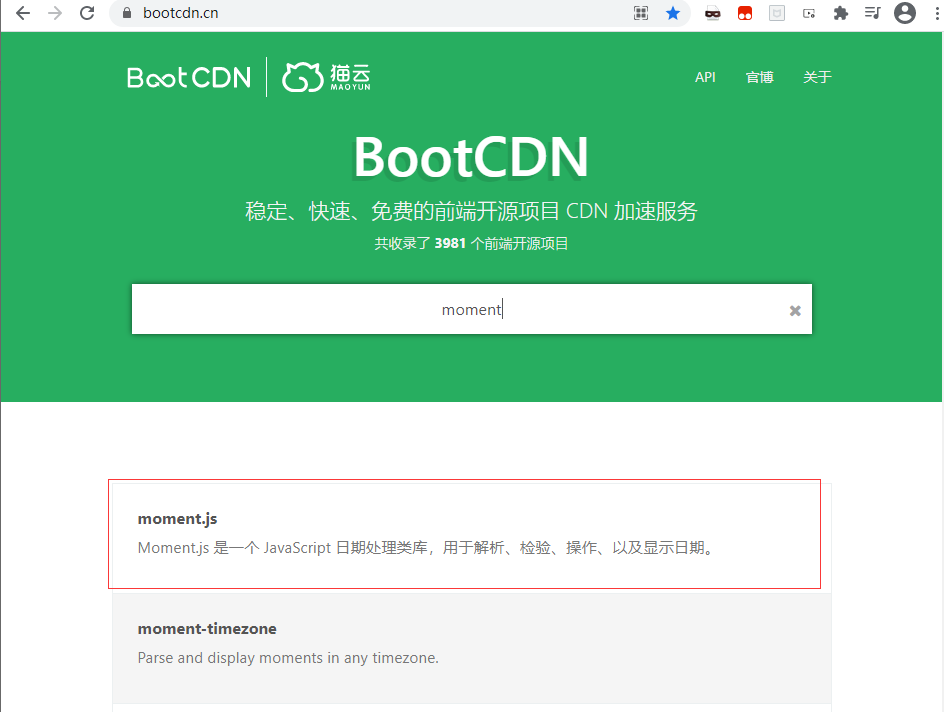Open the screen capture extension icon
Viewport: 944px width, 712px height.
(809, 13)
